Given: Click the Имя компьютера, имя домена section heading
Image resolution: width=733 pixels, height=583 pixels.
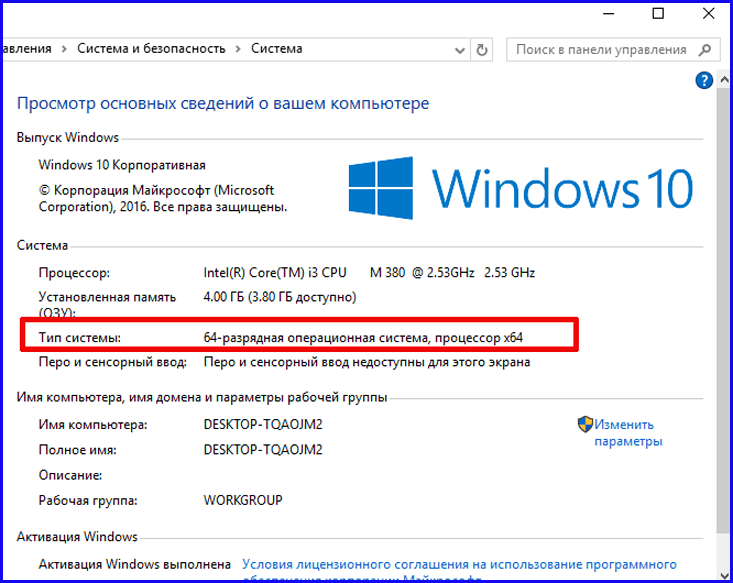Looking at the screenshot, I should click(202, 397).
